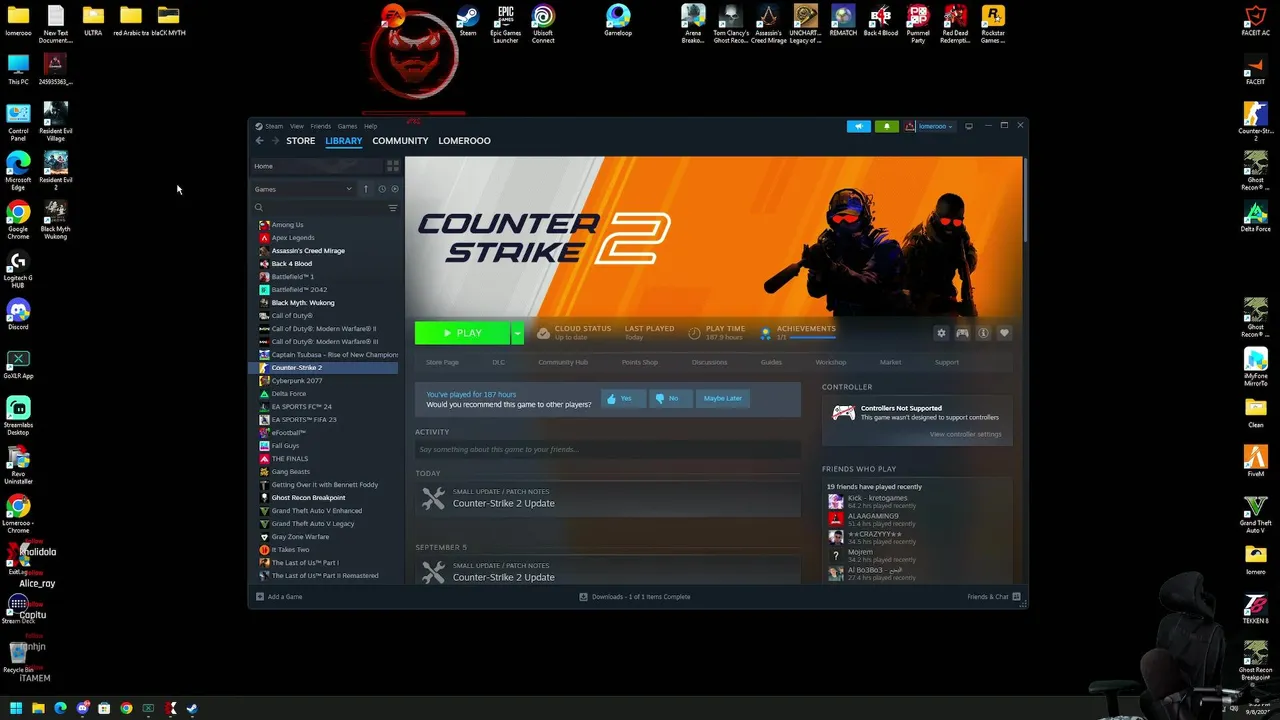
Task: Click the game info icon for Counter-Strike 2
Action: pos(983,333)
